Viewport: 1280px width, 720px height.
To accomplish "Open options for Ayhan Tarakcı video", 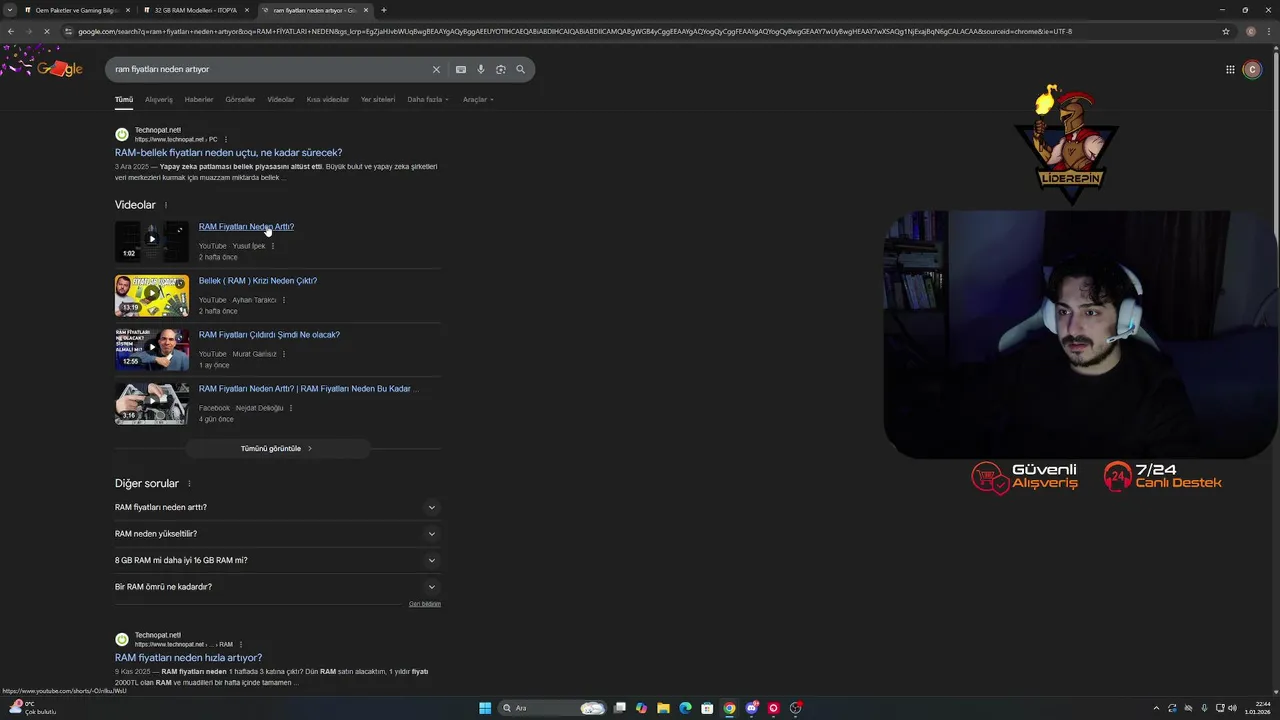I will pos(284,300).
